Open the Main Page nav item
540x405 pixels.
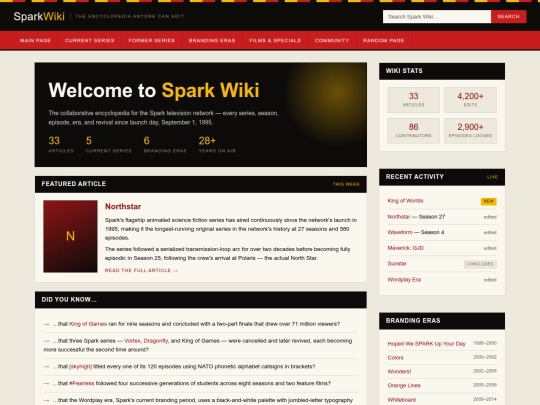coord(35,40)
